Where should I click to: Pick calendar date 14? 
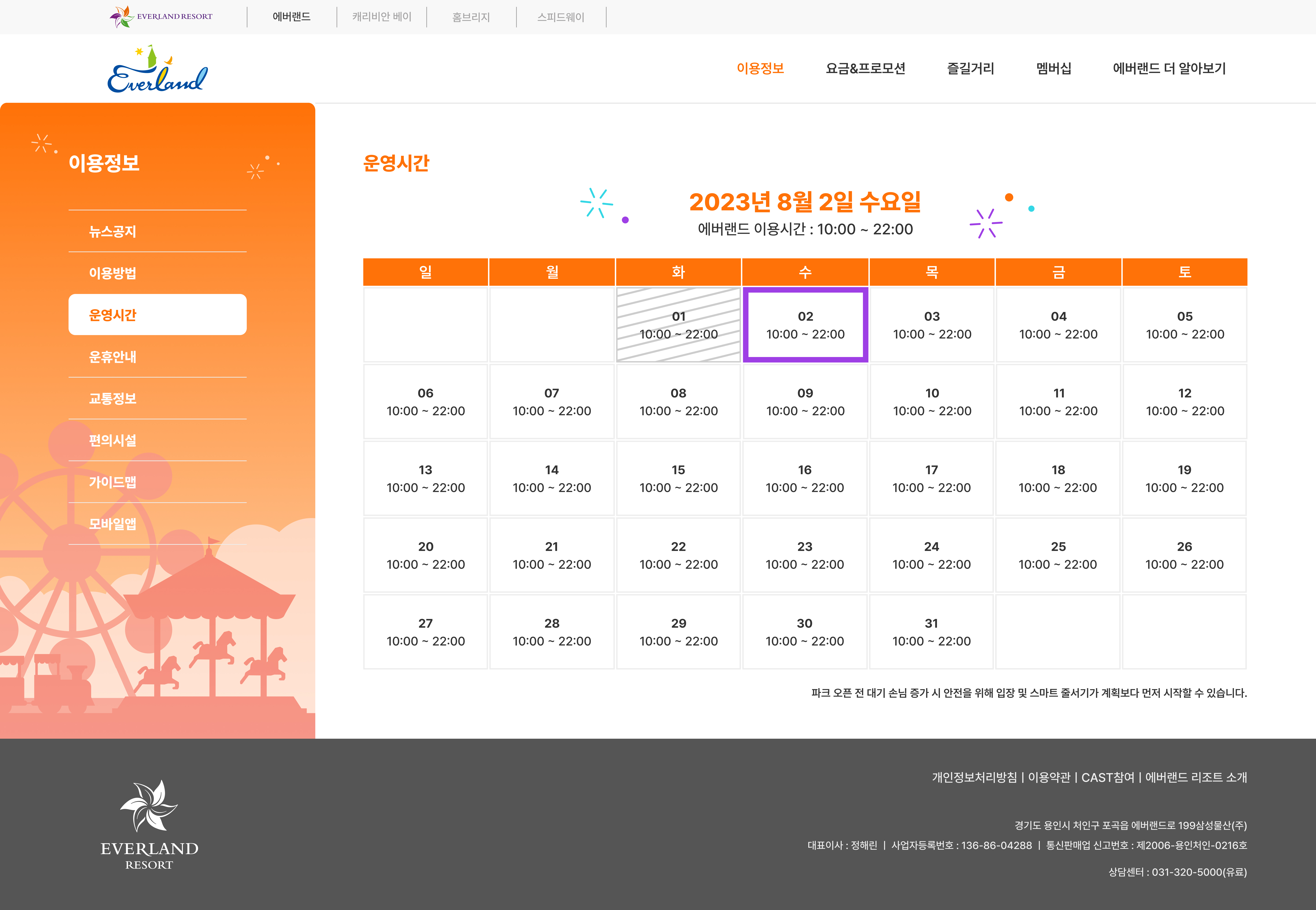(x=552, y=478)
